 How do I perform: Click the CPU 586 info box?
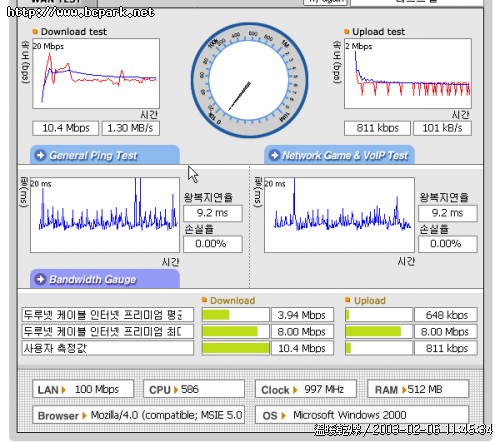(194, 389)
